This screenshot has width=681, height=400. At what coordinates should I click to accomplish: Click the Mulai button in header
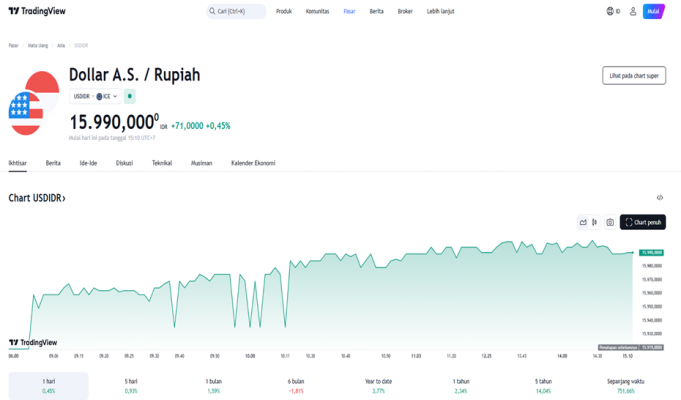654,12
